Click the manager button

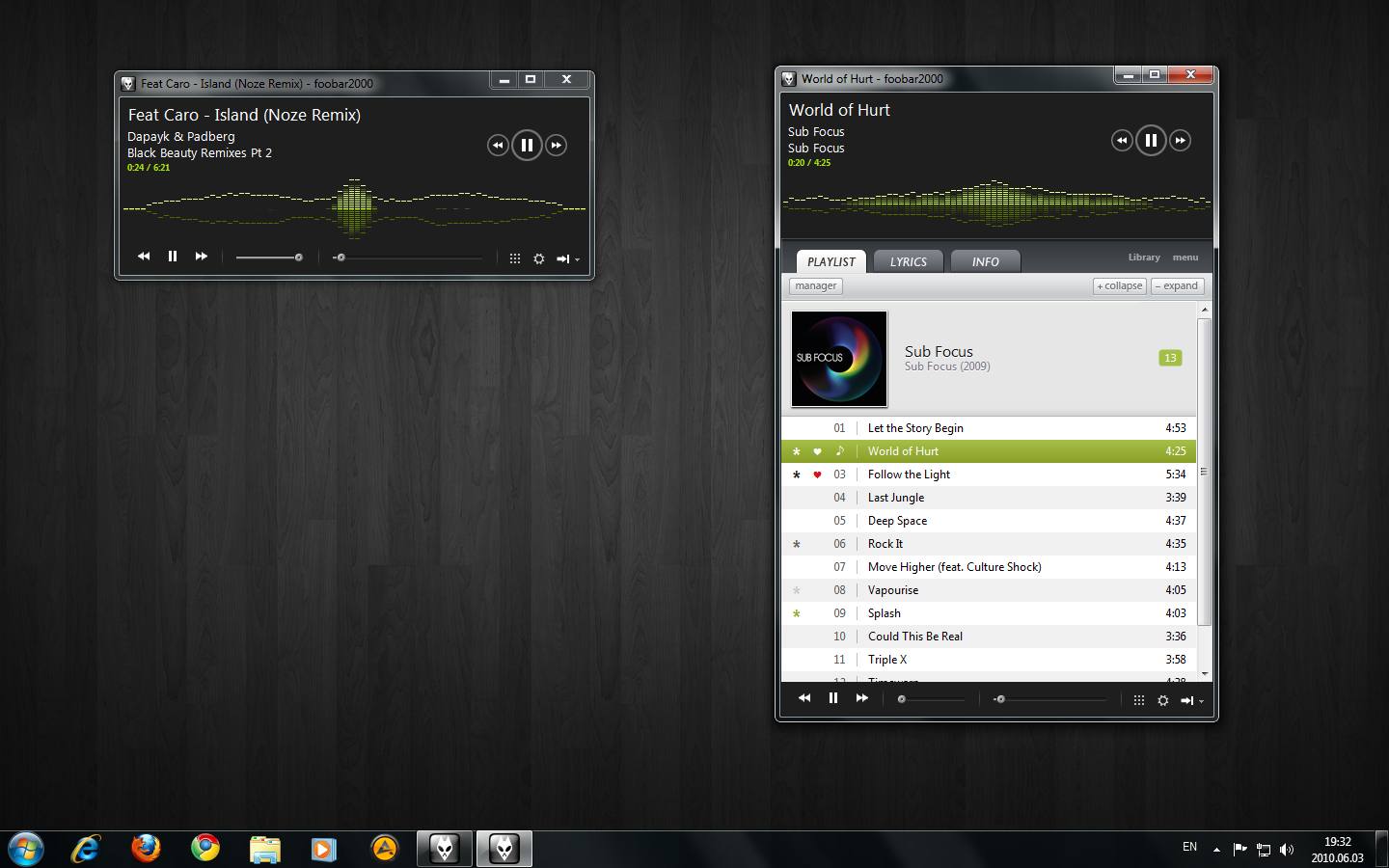(816, 286)
